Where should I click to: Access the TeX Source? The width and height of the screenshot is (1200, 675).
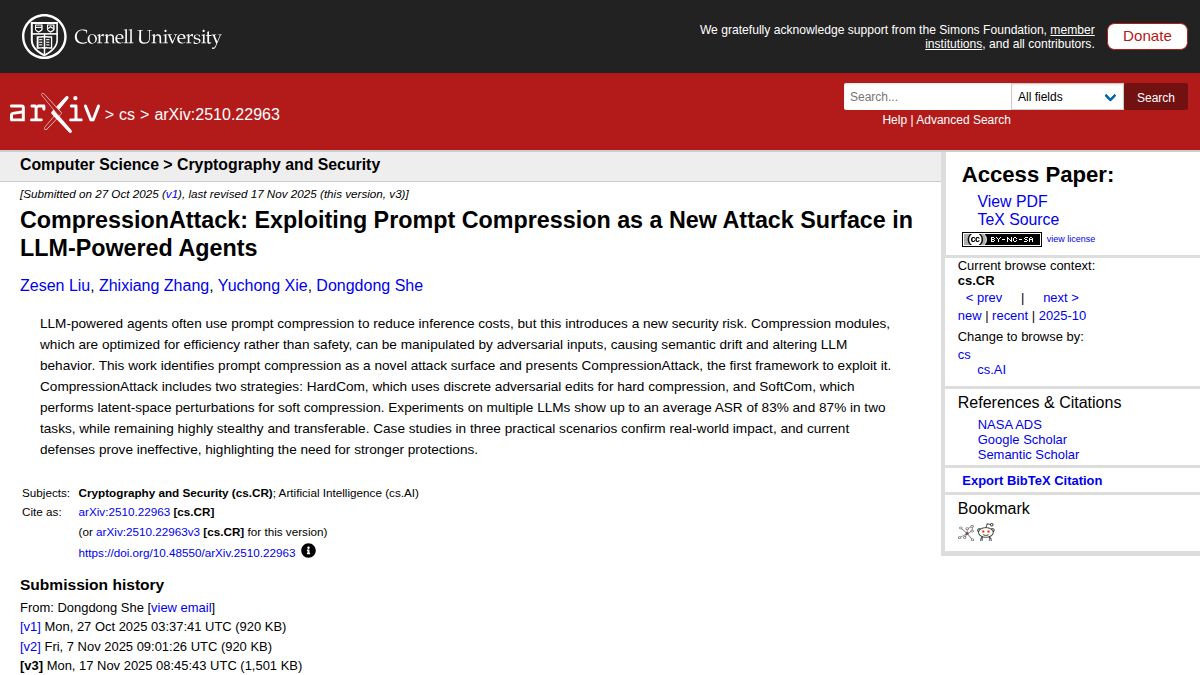[1018, 219]
